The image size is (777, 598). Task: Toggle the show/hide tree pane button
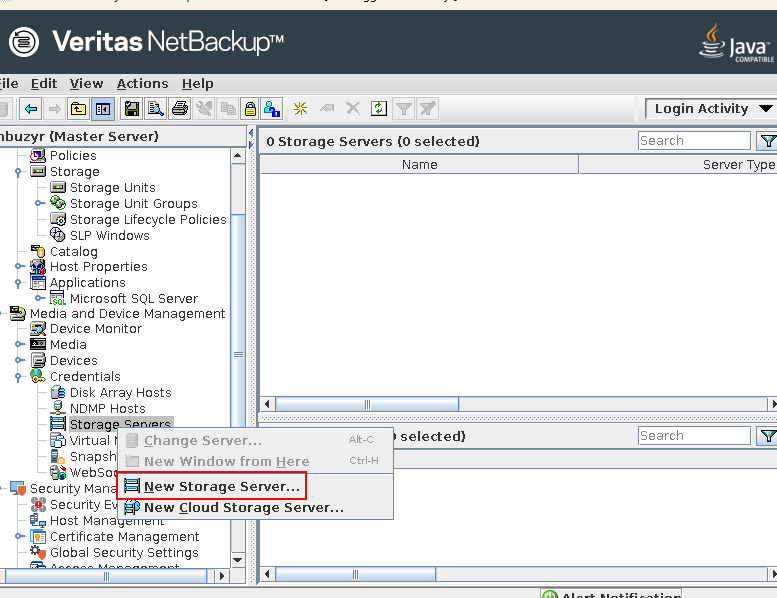pos(103,109)
